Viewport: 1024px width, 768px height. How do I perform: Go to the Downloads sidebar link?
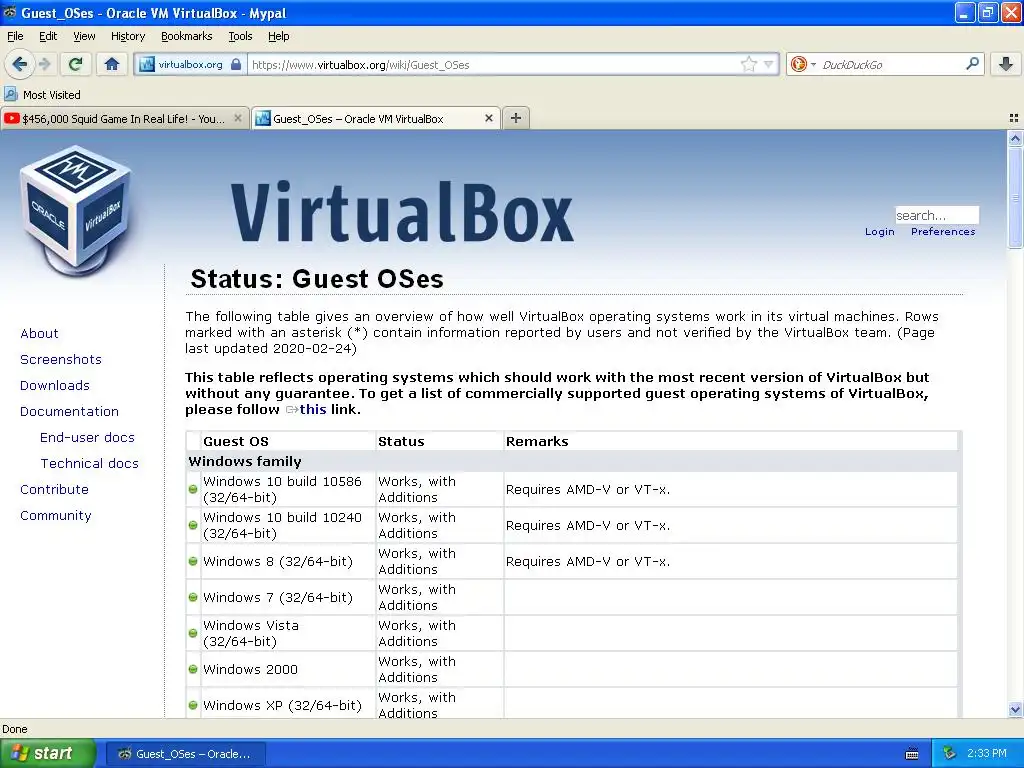point(55,385)
